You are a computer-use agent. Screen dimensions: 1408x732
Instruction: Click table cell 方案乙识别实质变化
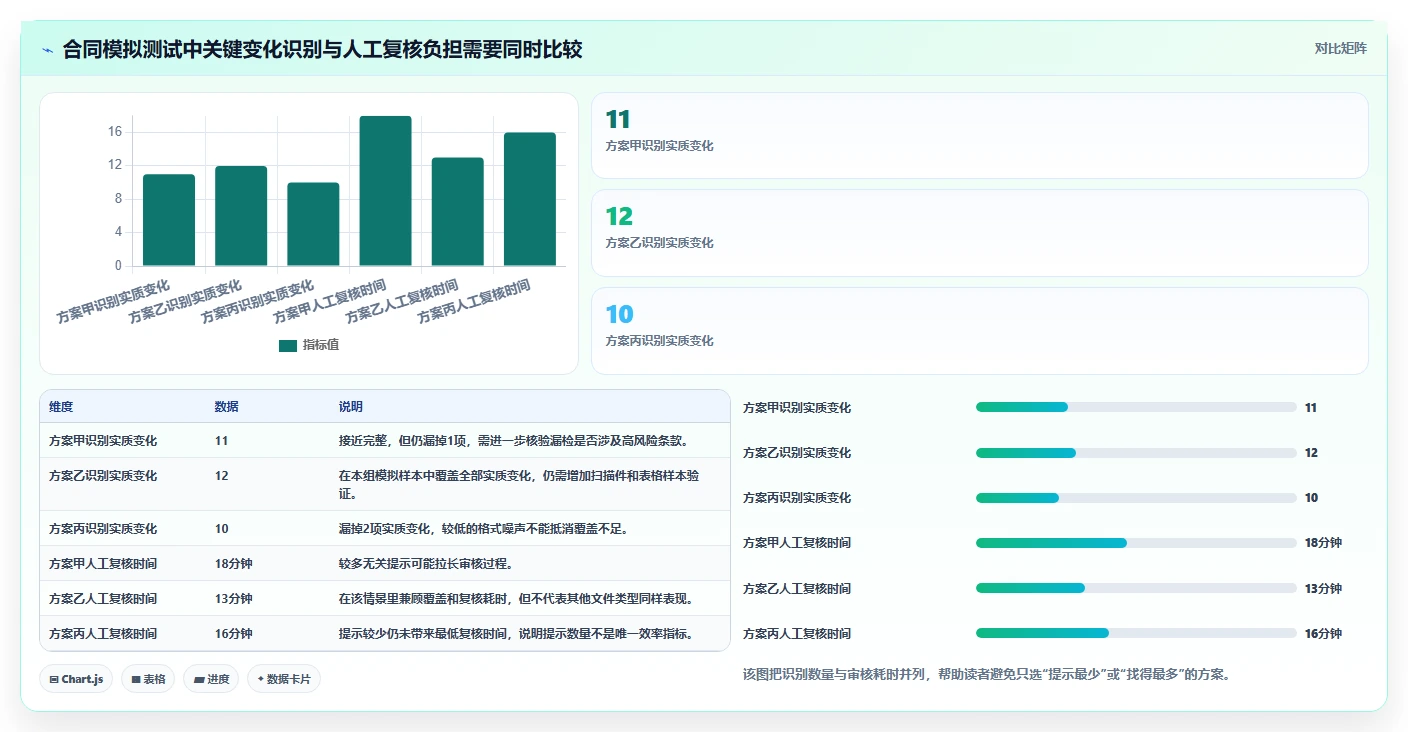coord(103,476)
